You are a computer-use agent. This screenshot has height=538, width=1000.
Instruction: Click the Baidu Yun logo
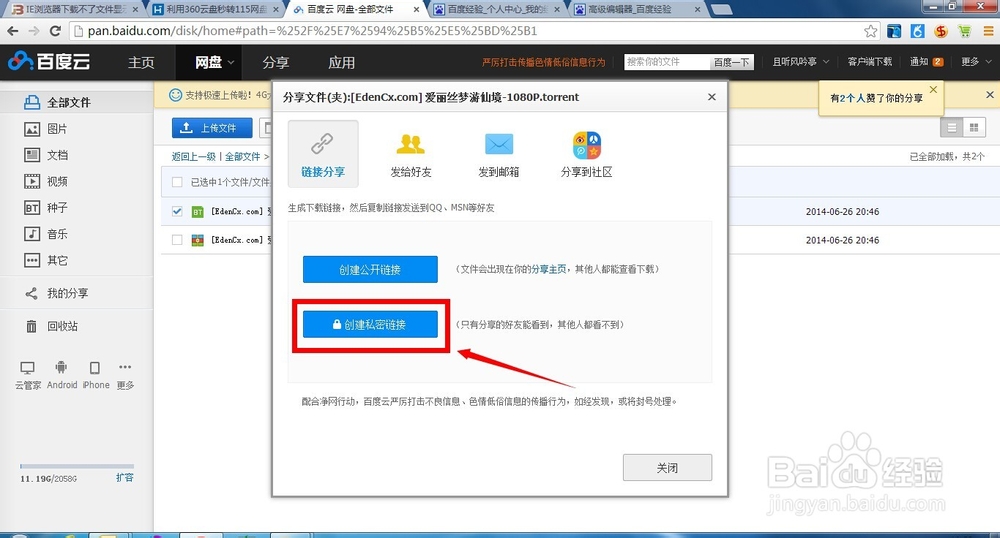[49, 61]
